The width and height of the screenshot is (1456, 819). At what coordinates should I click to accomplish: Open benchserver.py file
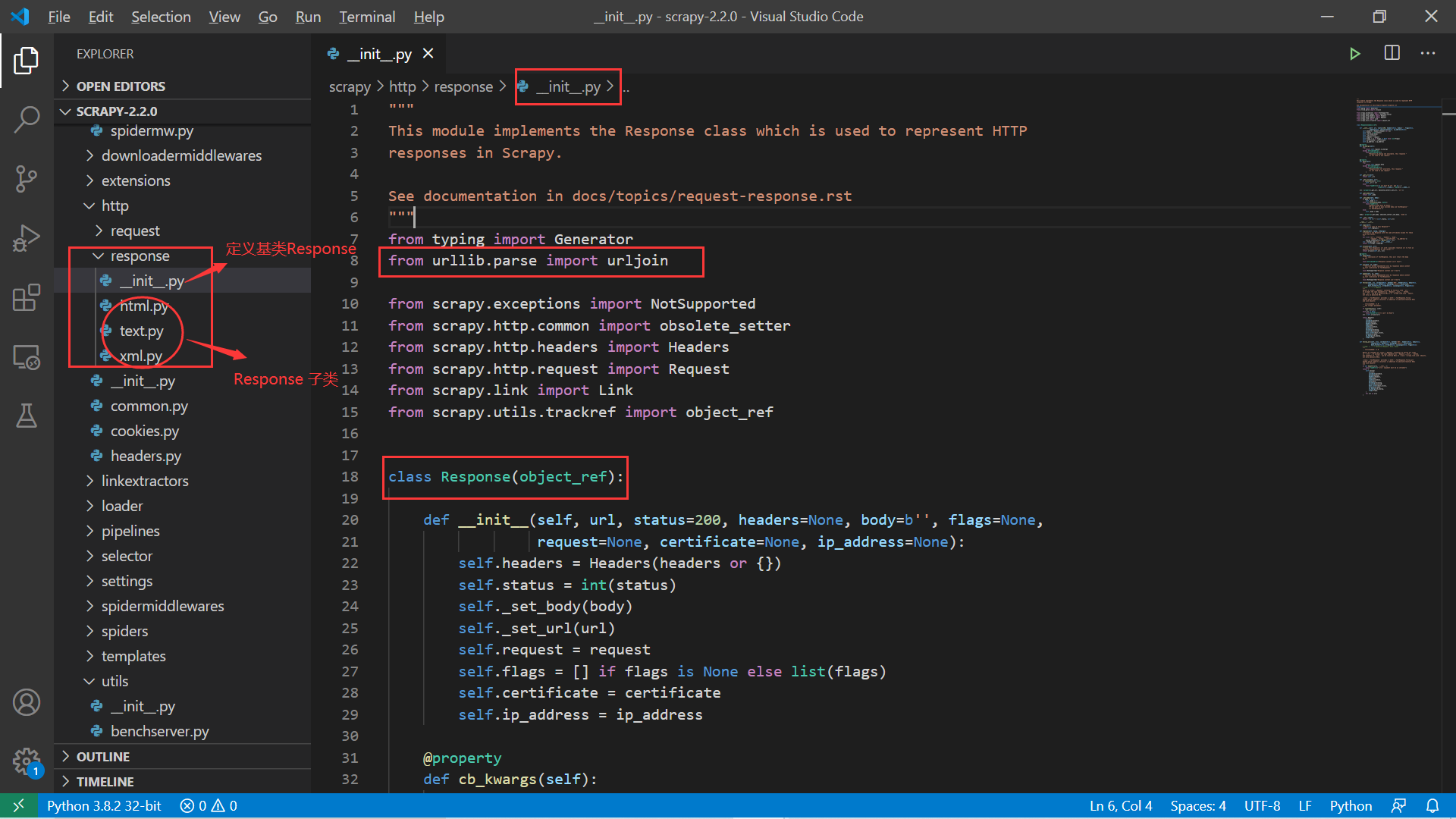tap(182, 731)
